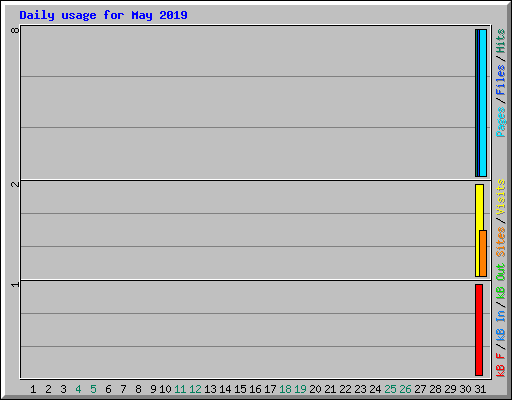Click the red "kB F" legend label
Screen dimensions: 512x400
pyautogui.click(x=500, y=365)
